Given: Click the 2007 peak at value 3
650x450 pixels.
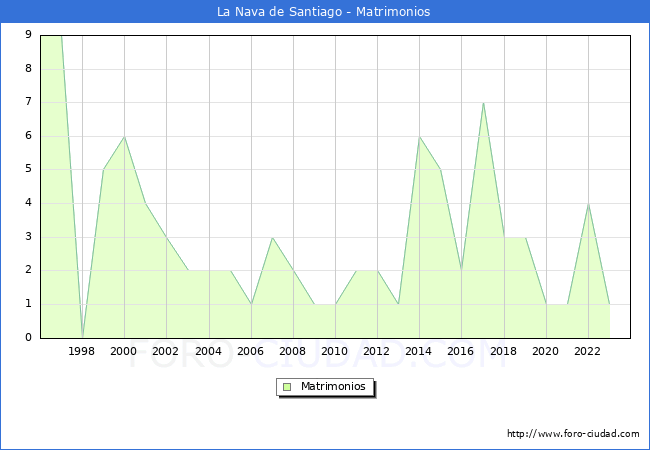Looking at the screenshot, I should pos(272,237).
